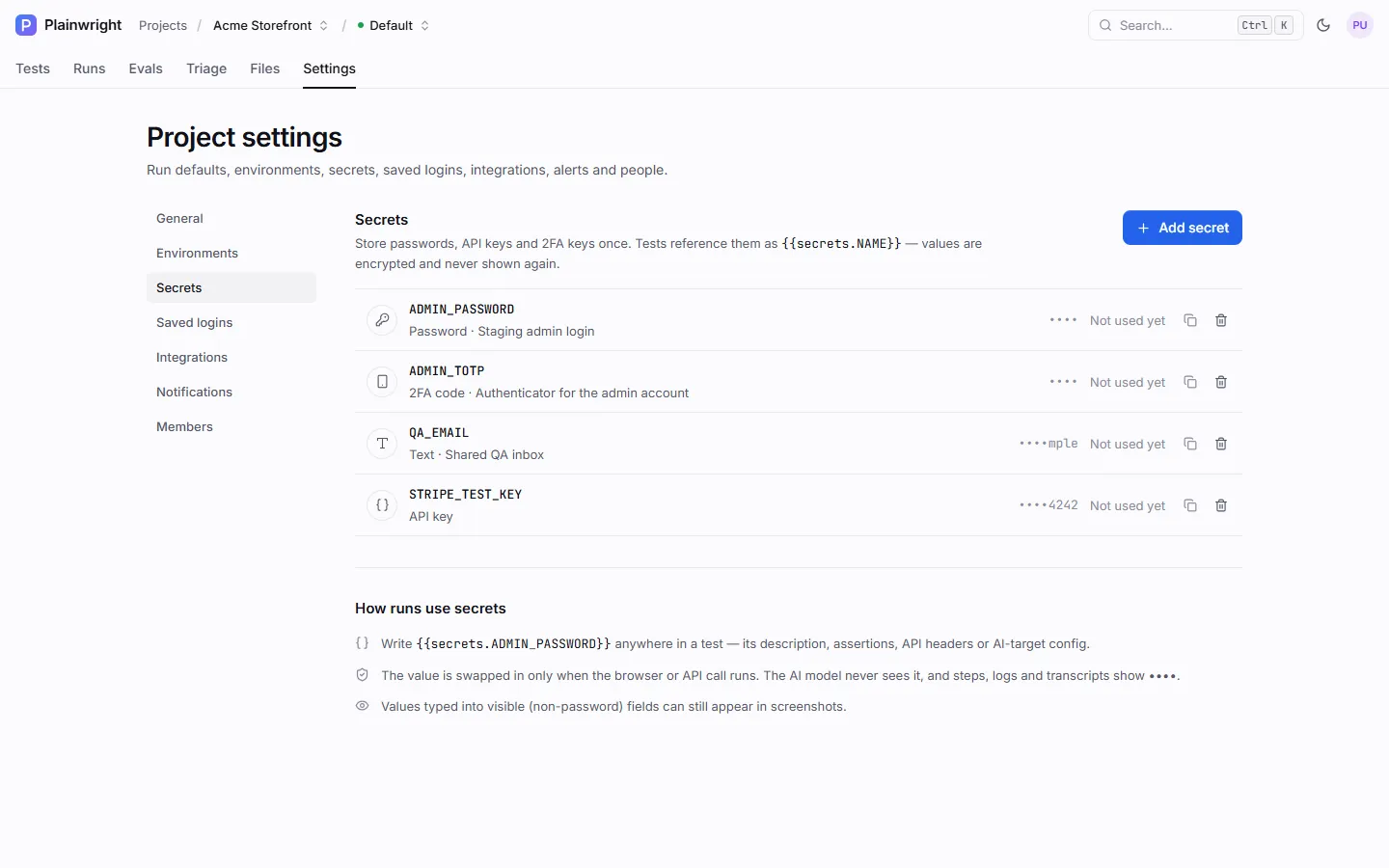Open Environments settings section

[231, 253]
